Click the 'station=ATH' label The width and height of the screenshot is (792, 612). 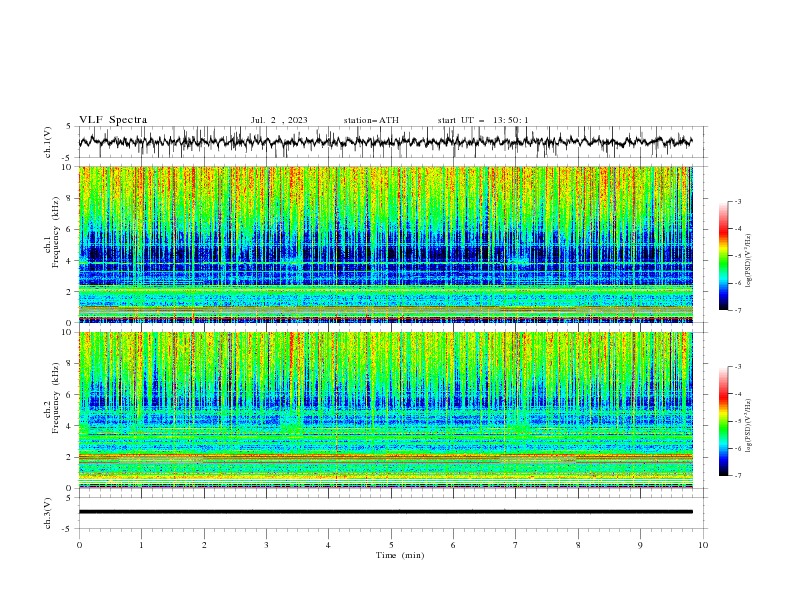coord(371,120)
